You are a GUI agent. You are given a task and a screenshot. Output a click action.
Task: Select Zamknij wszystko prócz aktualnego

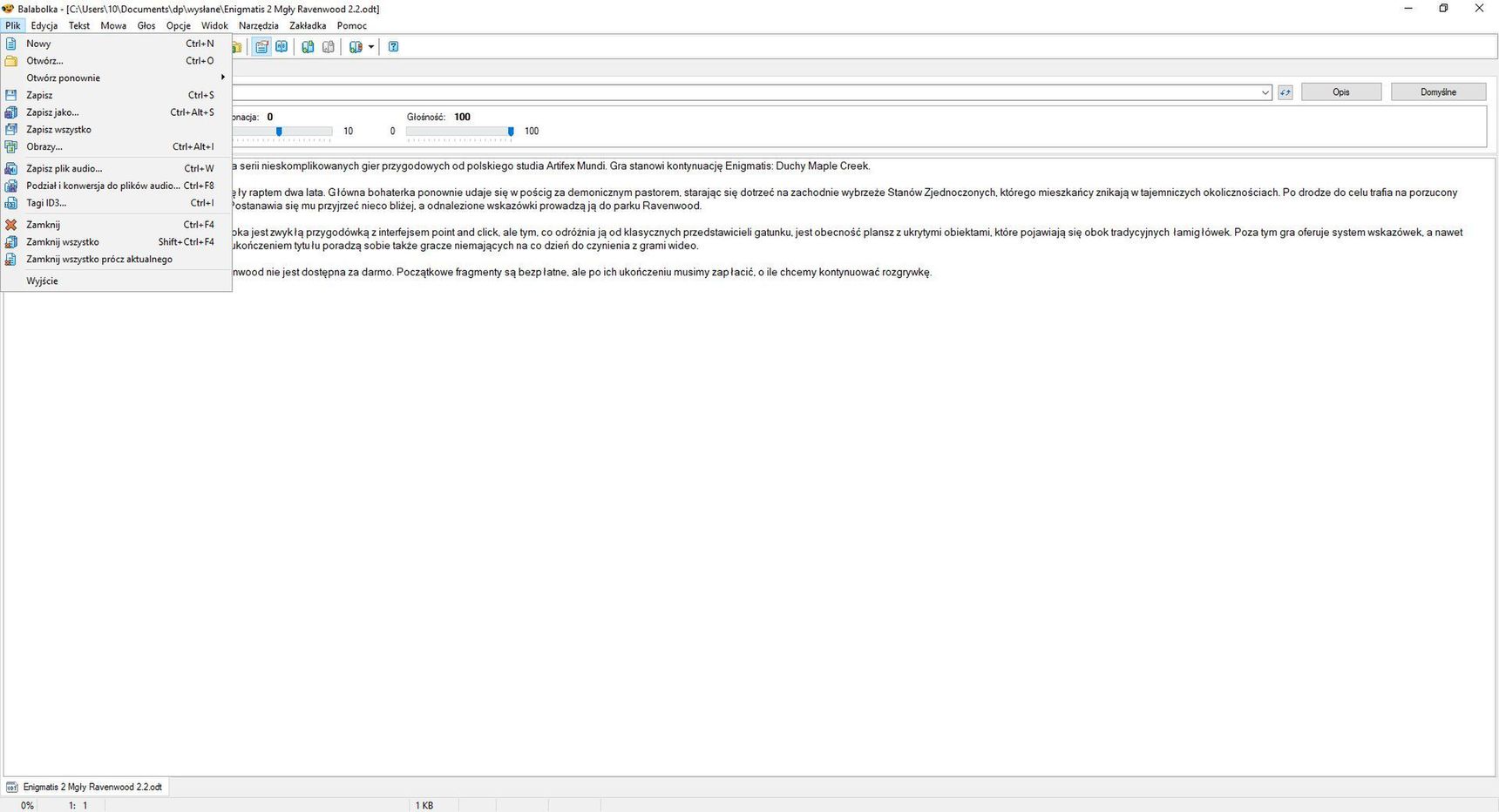(116, 259)
